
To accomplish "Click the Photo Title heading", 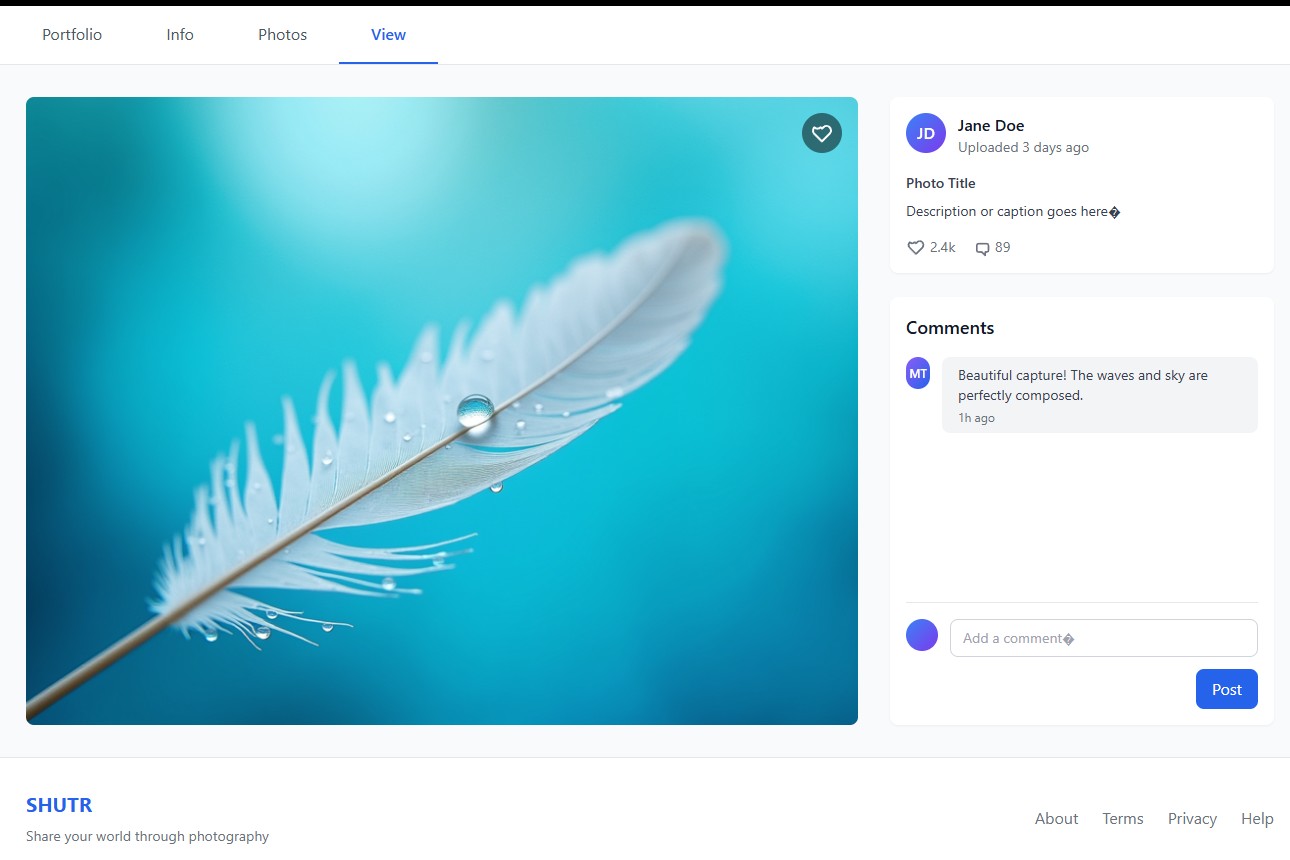I will pyautogui.click(x=940, y=184).
